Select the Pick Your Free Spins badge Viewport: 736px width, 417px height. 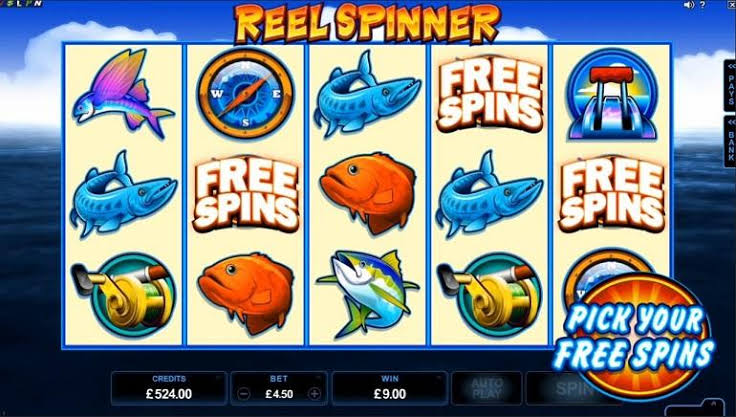coord(636,337)
